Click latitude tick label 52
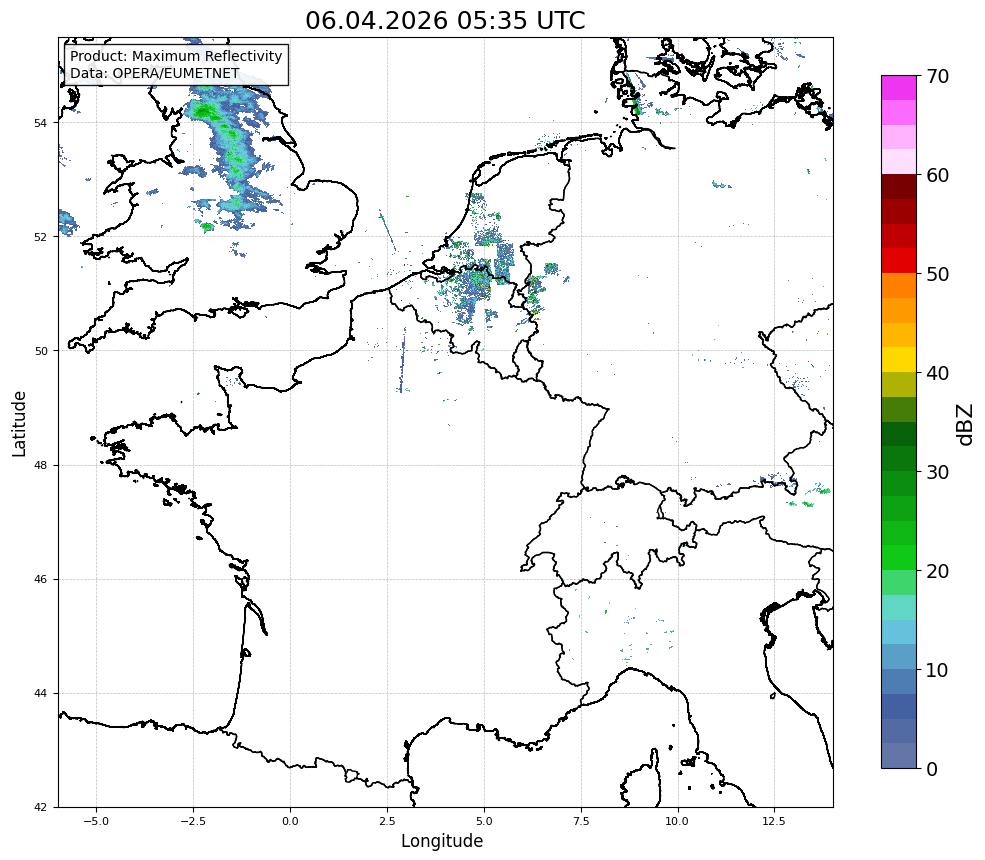The width and height of the screenshot is (985, 860). click(x=40, y=237)
